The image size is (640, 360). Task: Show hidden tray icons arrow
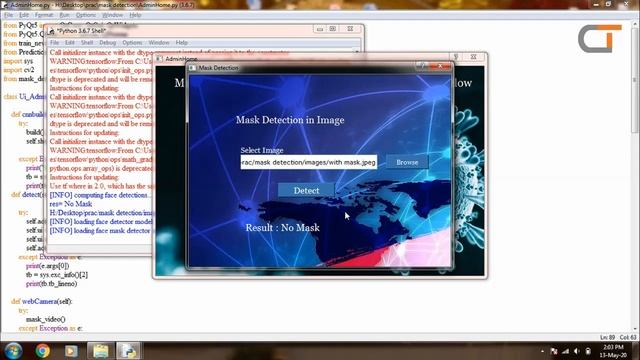[542, 351]
